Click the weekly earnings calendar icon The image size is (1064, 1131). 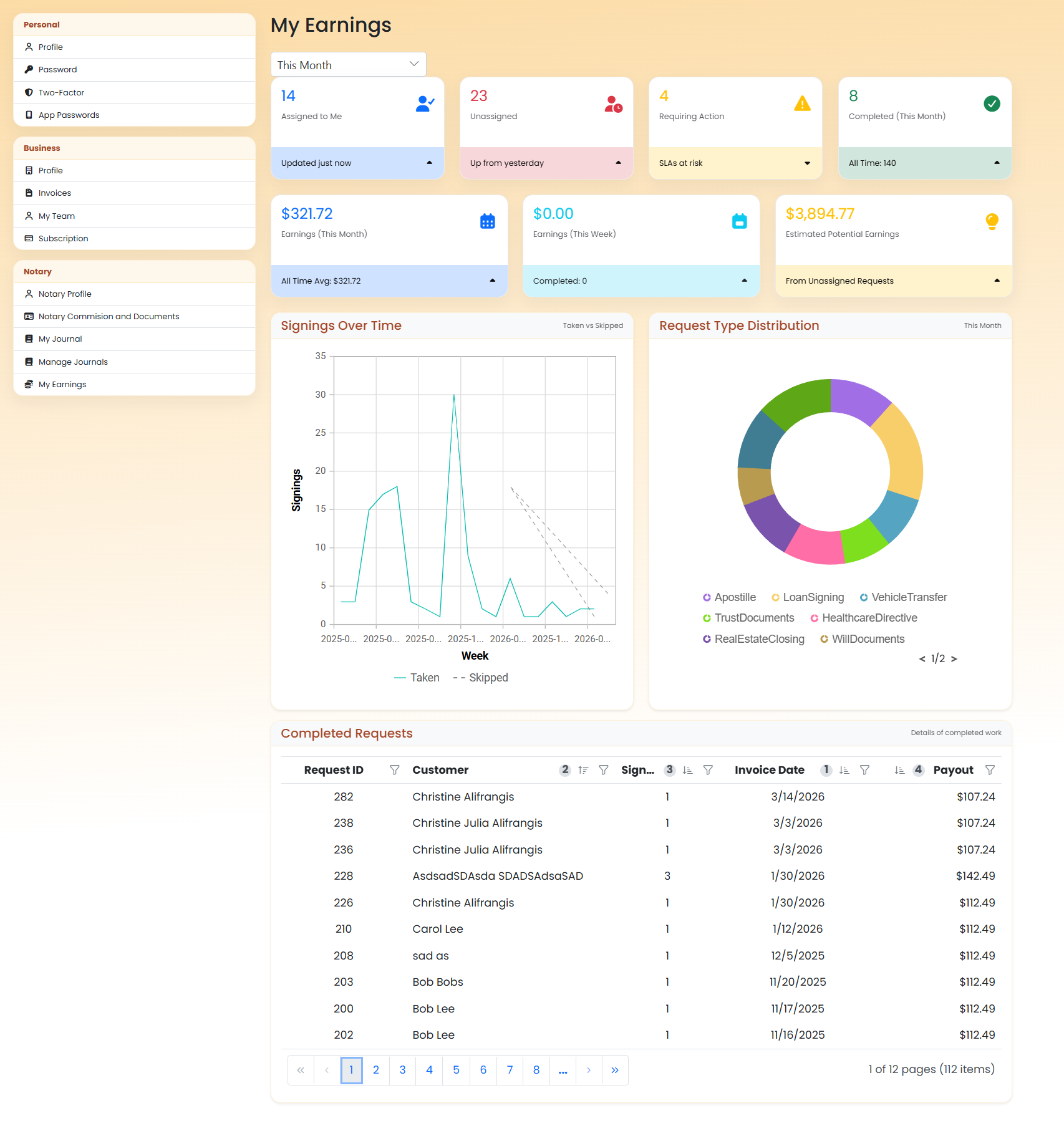coord(740,221)
